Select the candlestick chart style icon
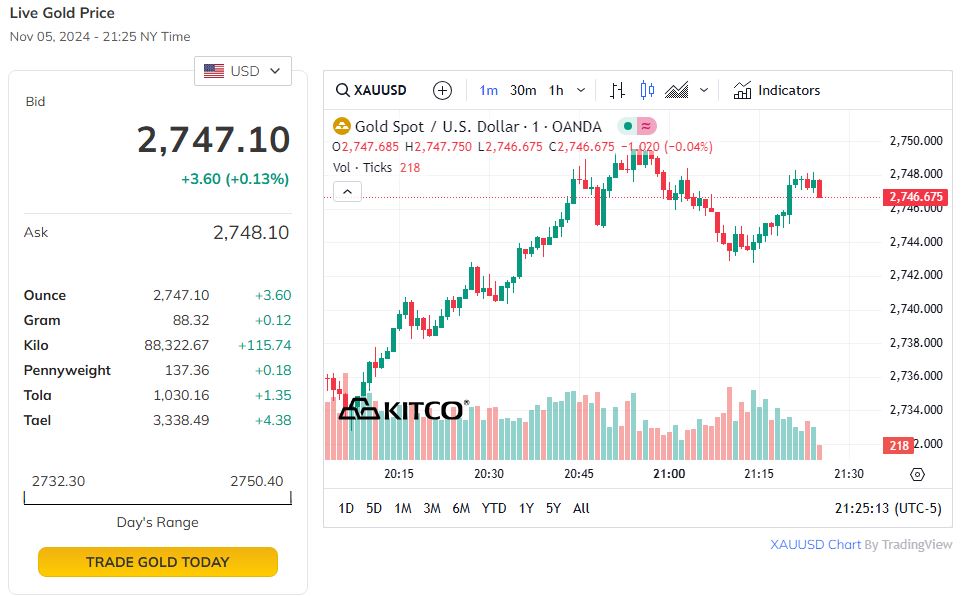The image size is (965, 596). 647,90
